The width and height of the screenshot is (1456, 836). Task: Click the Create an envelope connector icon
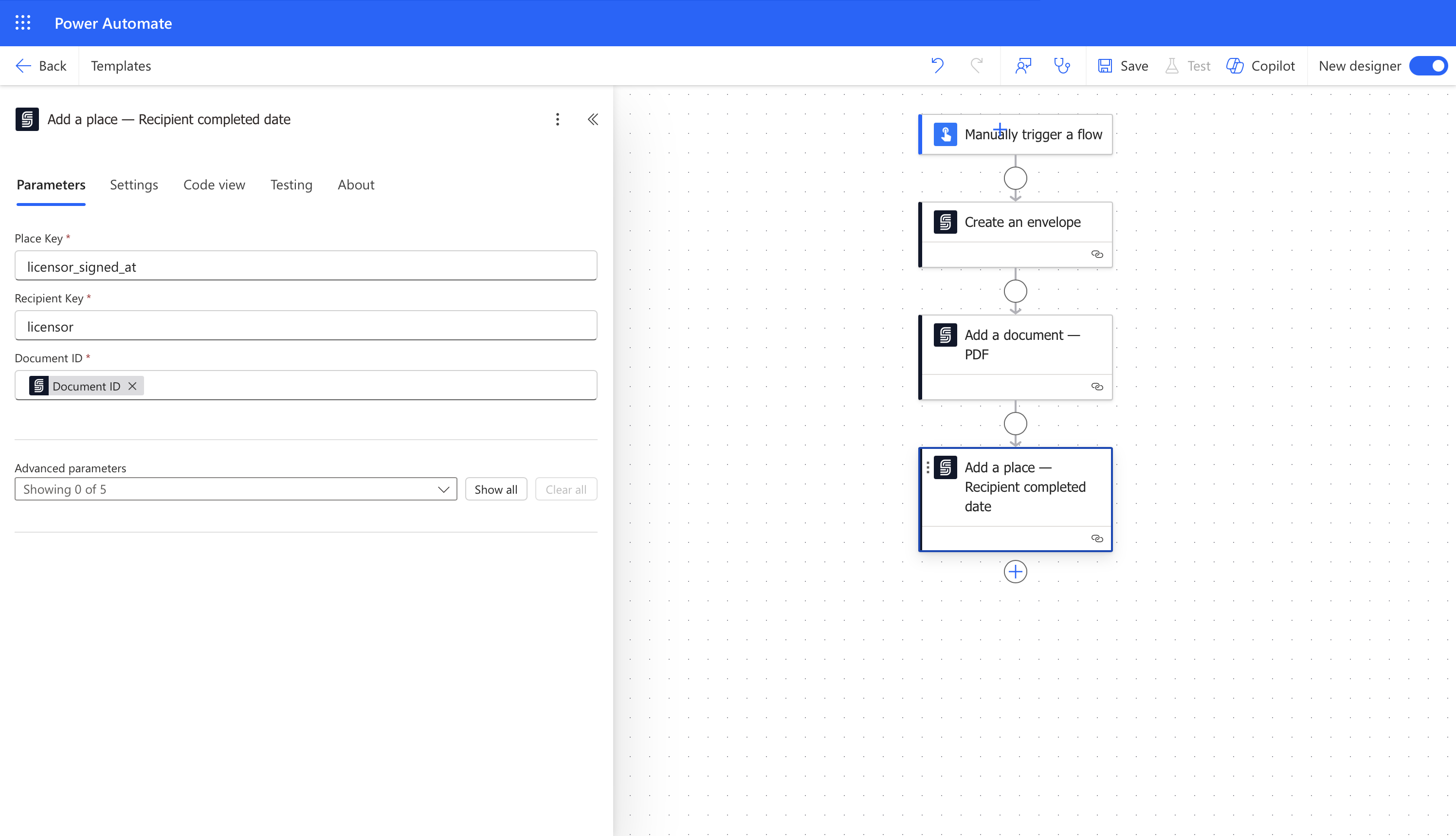(945, 222)
